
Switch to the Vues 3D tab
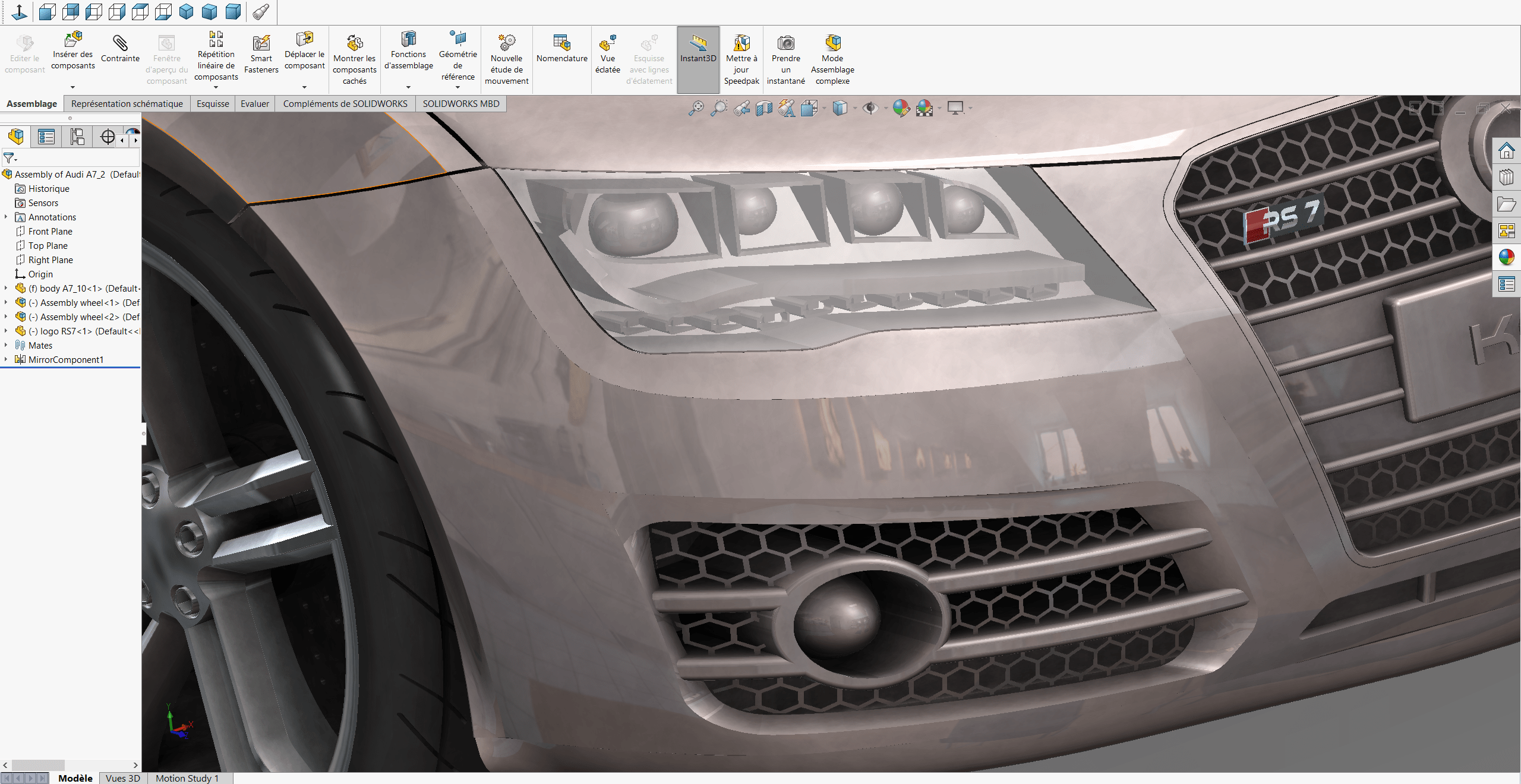coord(123,778)
